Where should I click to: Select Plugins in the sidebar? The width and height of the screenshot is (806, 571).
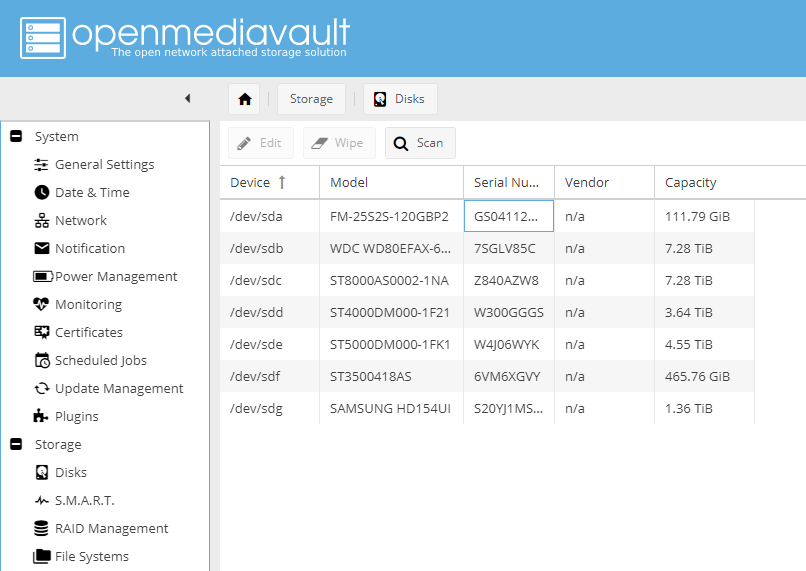(x=77, y=416)
